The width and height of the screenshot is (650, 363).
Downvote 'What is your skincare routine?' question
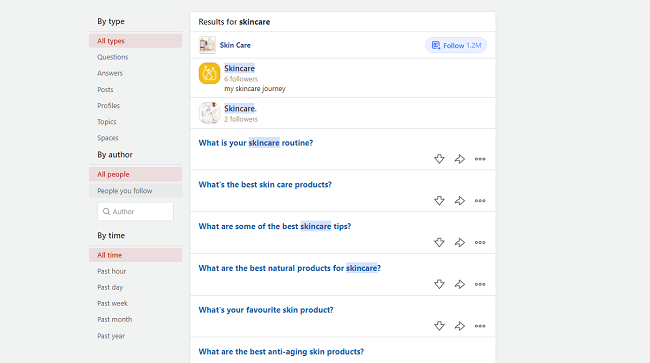click(439, 159)
